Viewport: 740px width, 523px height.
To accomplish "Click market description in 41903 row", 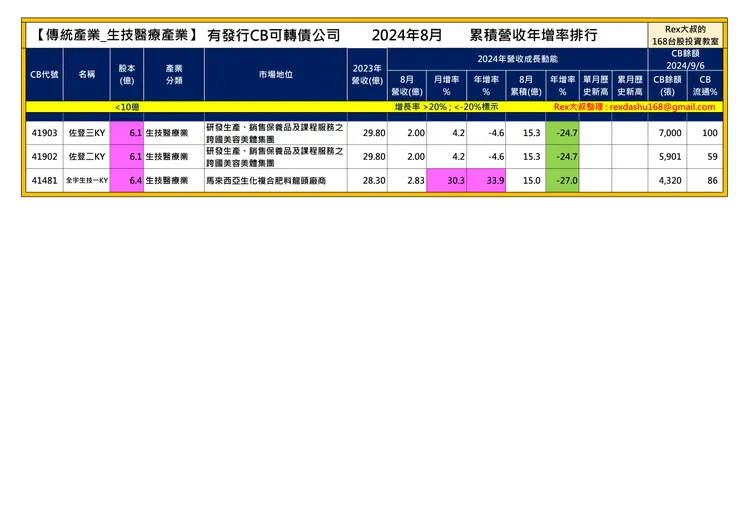I will (275, 133).
